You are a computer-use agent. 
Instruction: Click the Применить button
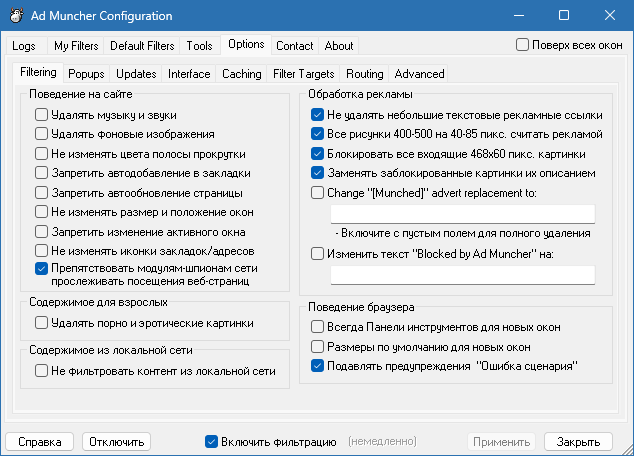click(x=501, y=441)
